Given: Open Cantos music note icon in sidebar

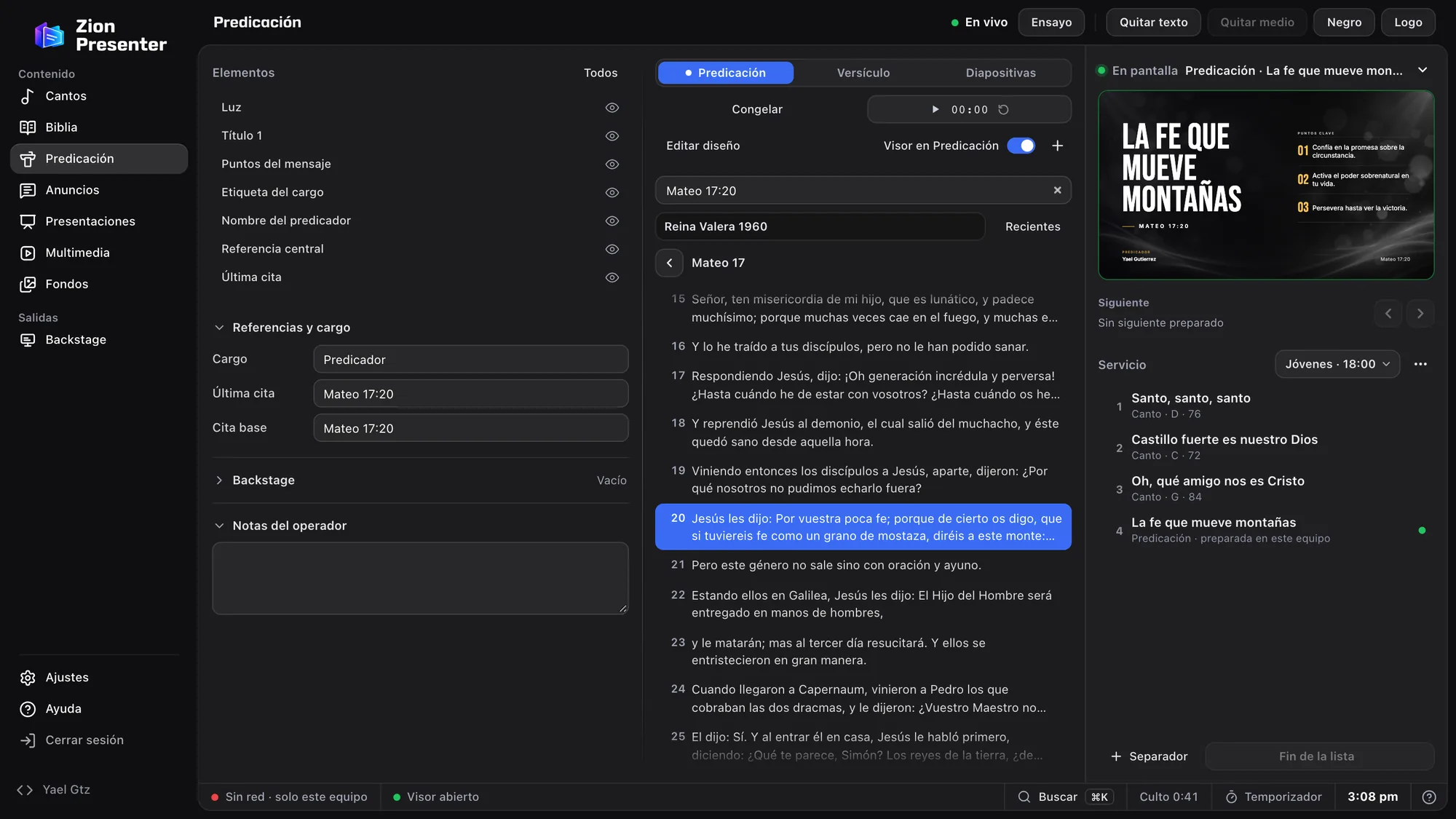Looking at the screenshot, I should (28, 96).
